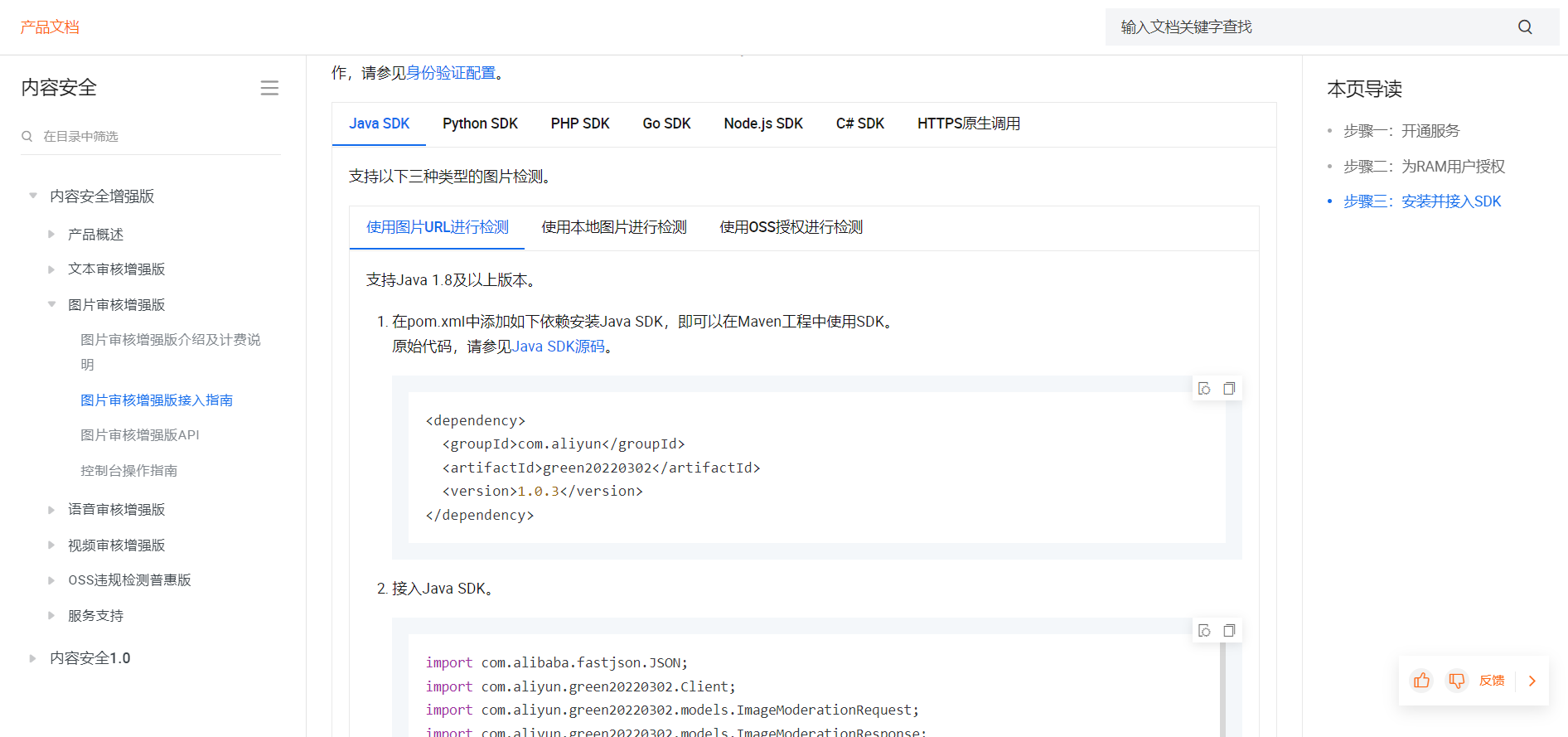The height and width of the screenshot is (737, 1568).
Task: Switch to the Go SDK tab
Action: pyautogui.click(x=666, y=124)
